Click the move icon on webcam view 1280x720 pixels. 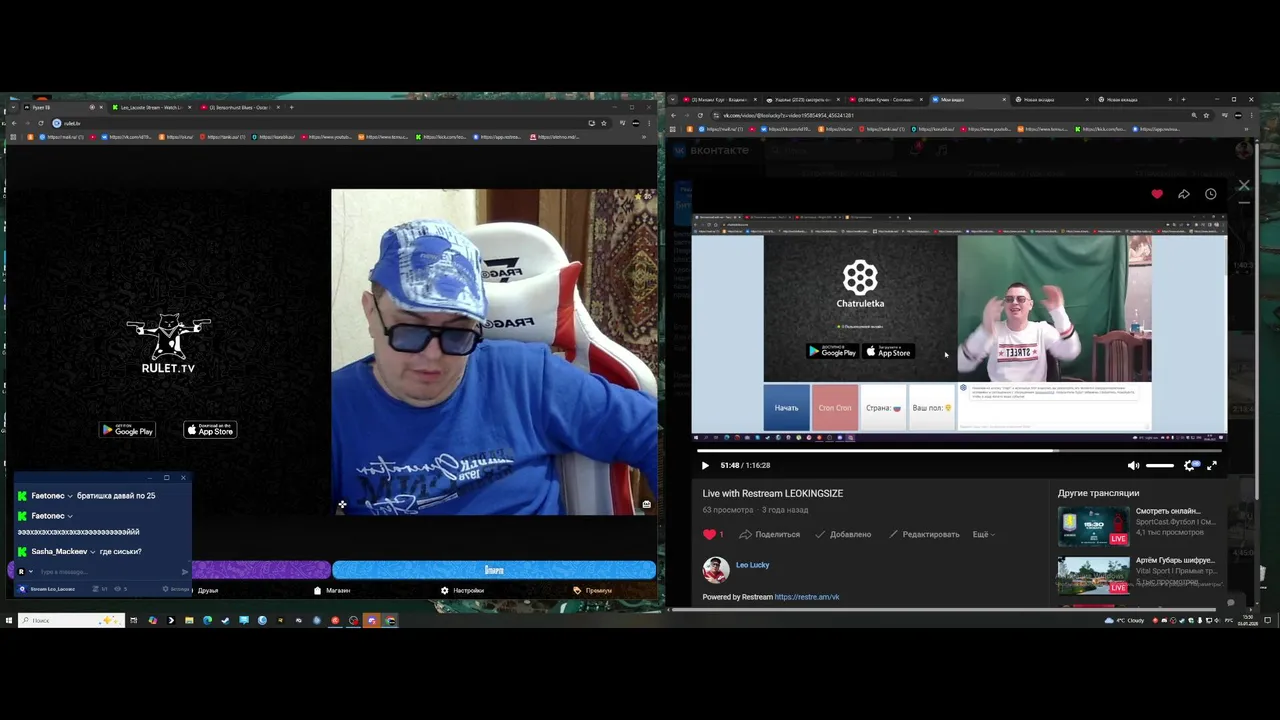coord(342,504)
